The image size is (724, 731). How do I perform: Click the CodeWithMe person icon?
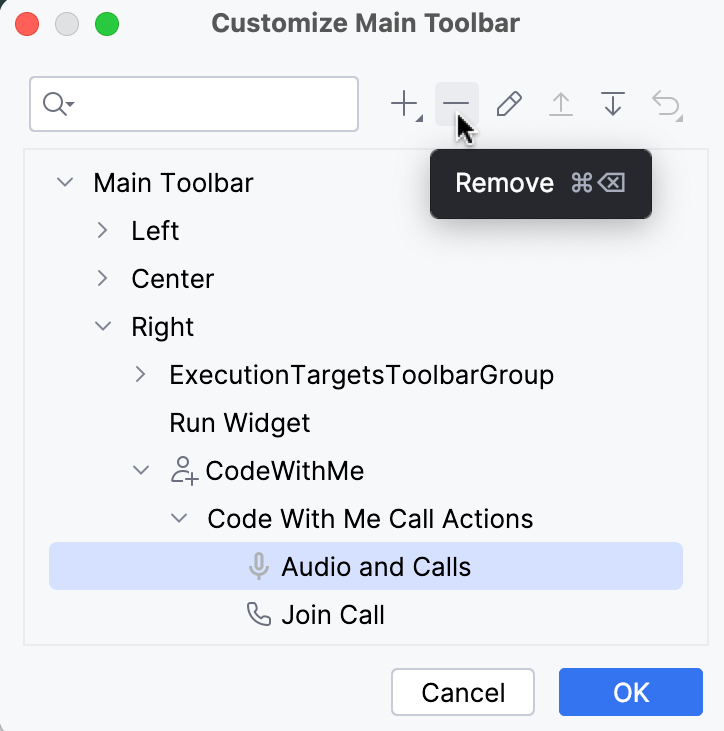pyautogui.click(x=183, y=471)
